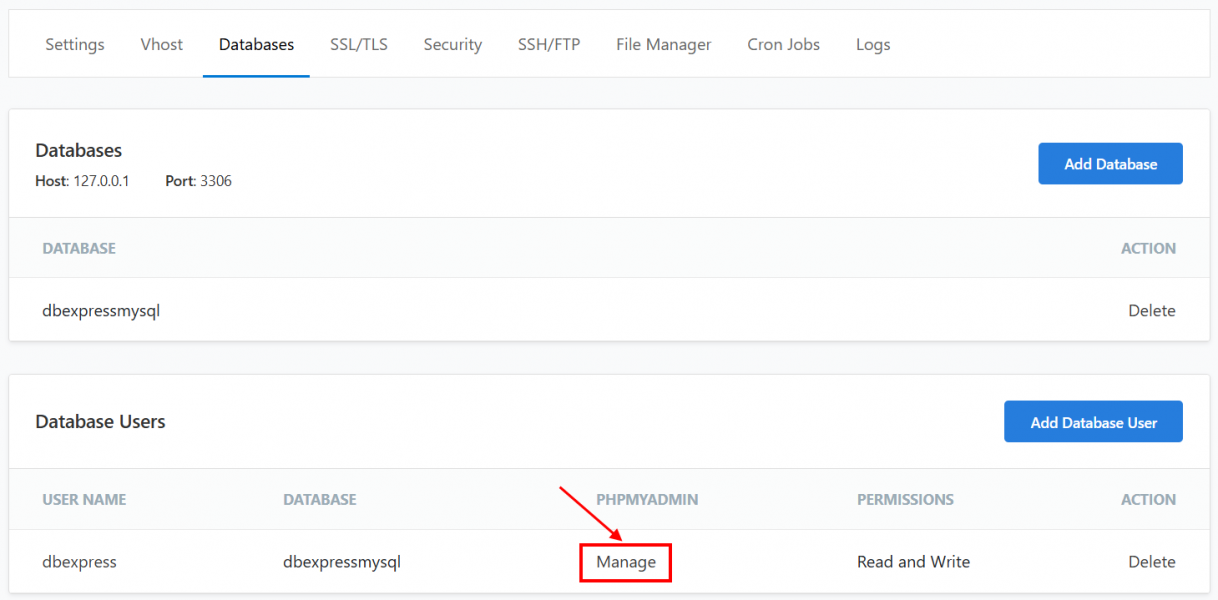Screen dimensions: 1218x600
Task: Click dbexpressmysql in the Database Users row
Action: click(342, 562)
